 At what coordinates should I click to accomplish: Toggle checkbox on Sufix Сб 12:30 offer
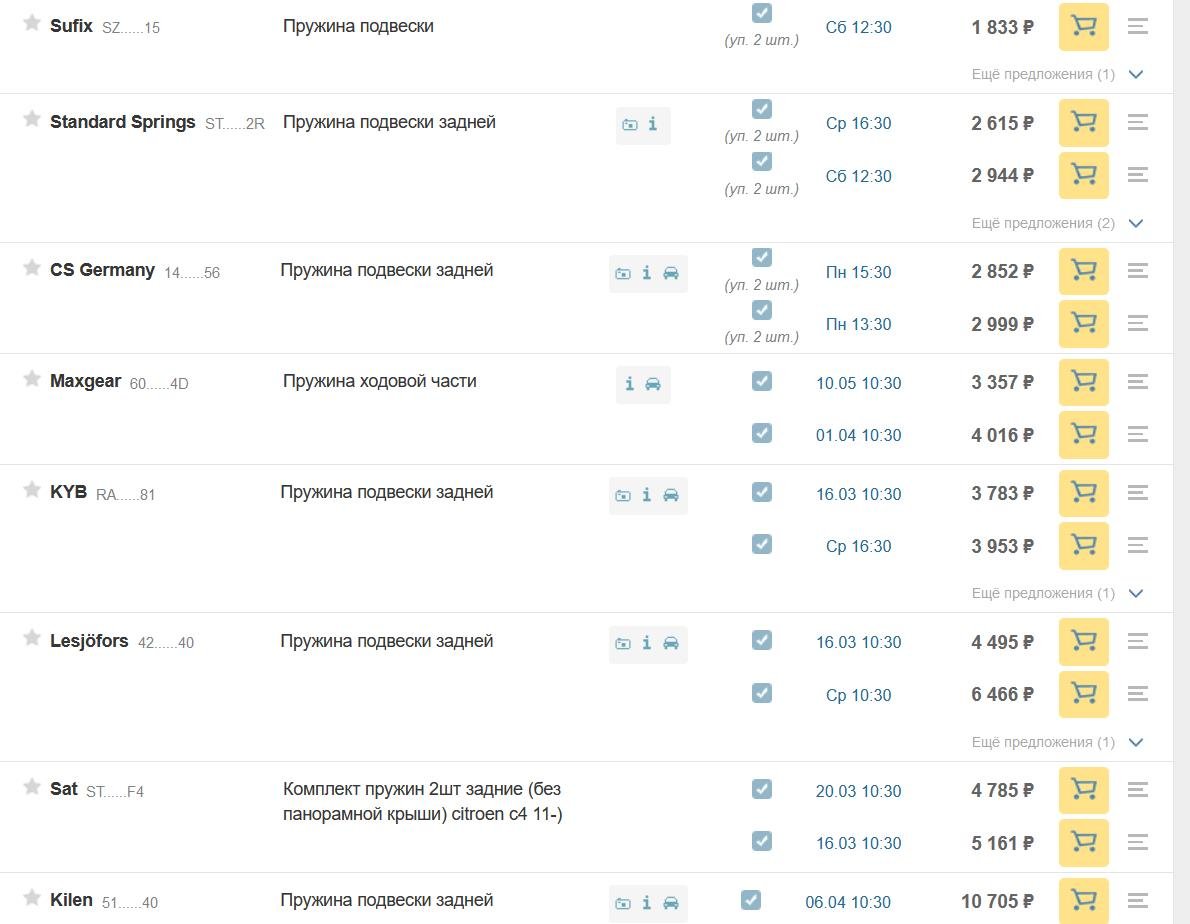click(x=762, y=13)
